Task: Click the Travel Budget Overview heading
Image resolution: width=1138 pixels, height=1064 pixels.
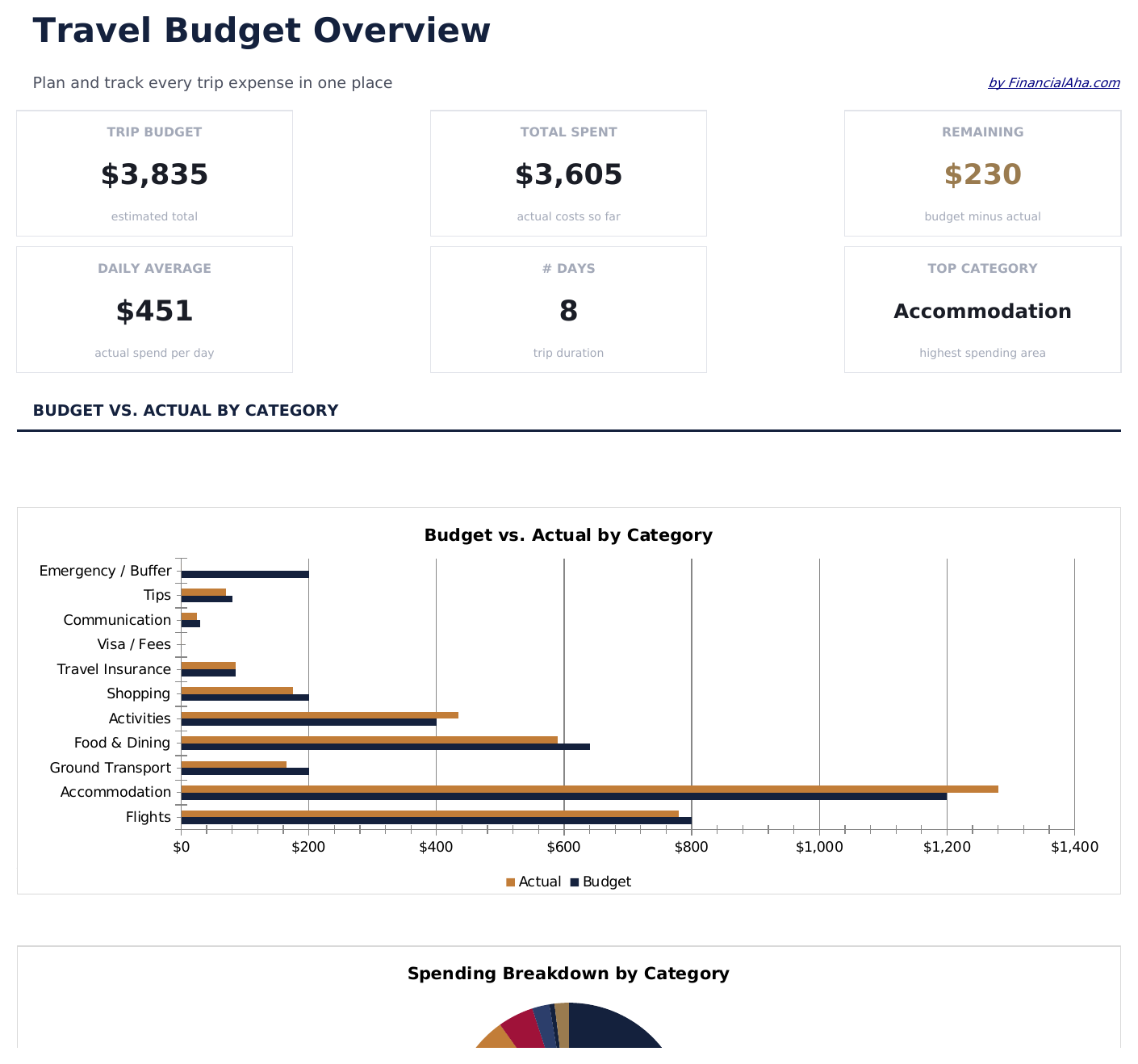Action: click(261, 31)
